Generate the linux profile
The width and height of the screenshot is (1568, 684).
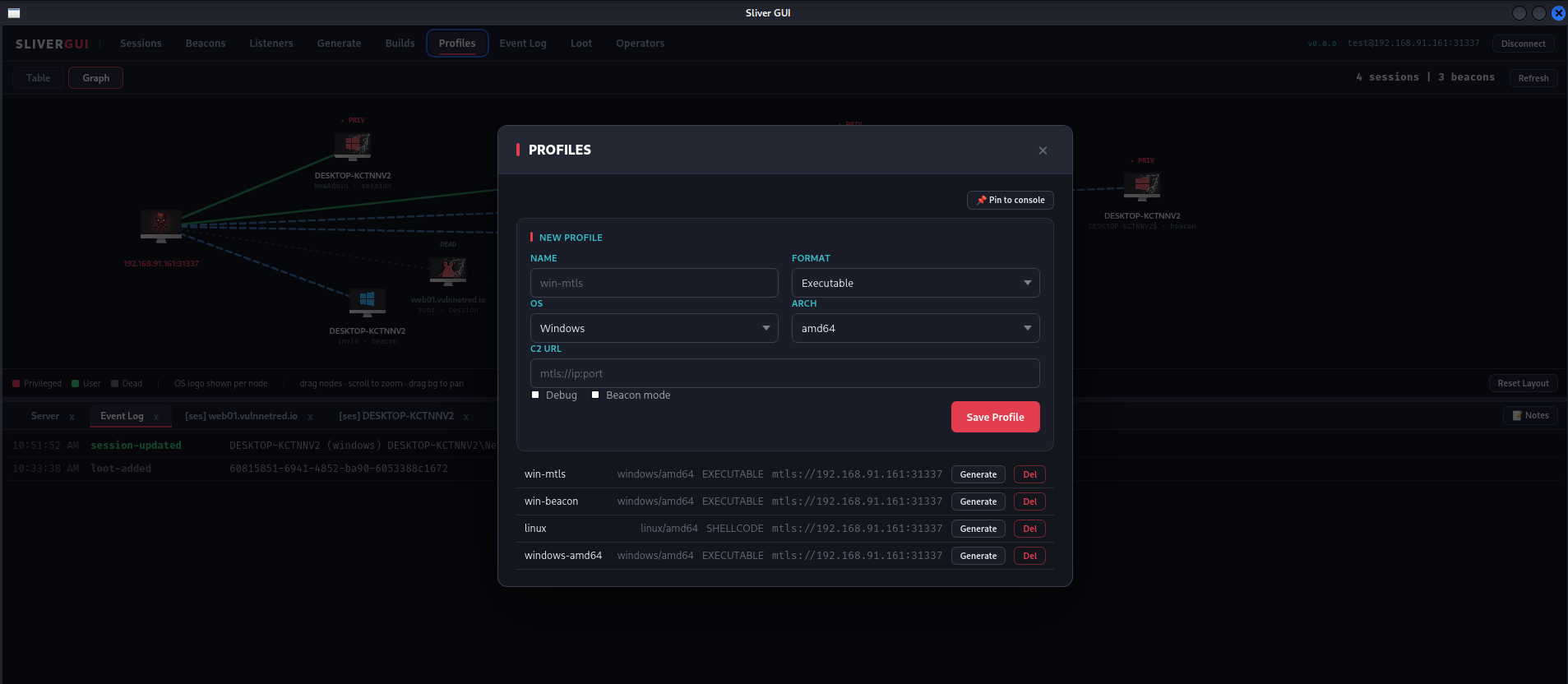pos(978,529)
